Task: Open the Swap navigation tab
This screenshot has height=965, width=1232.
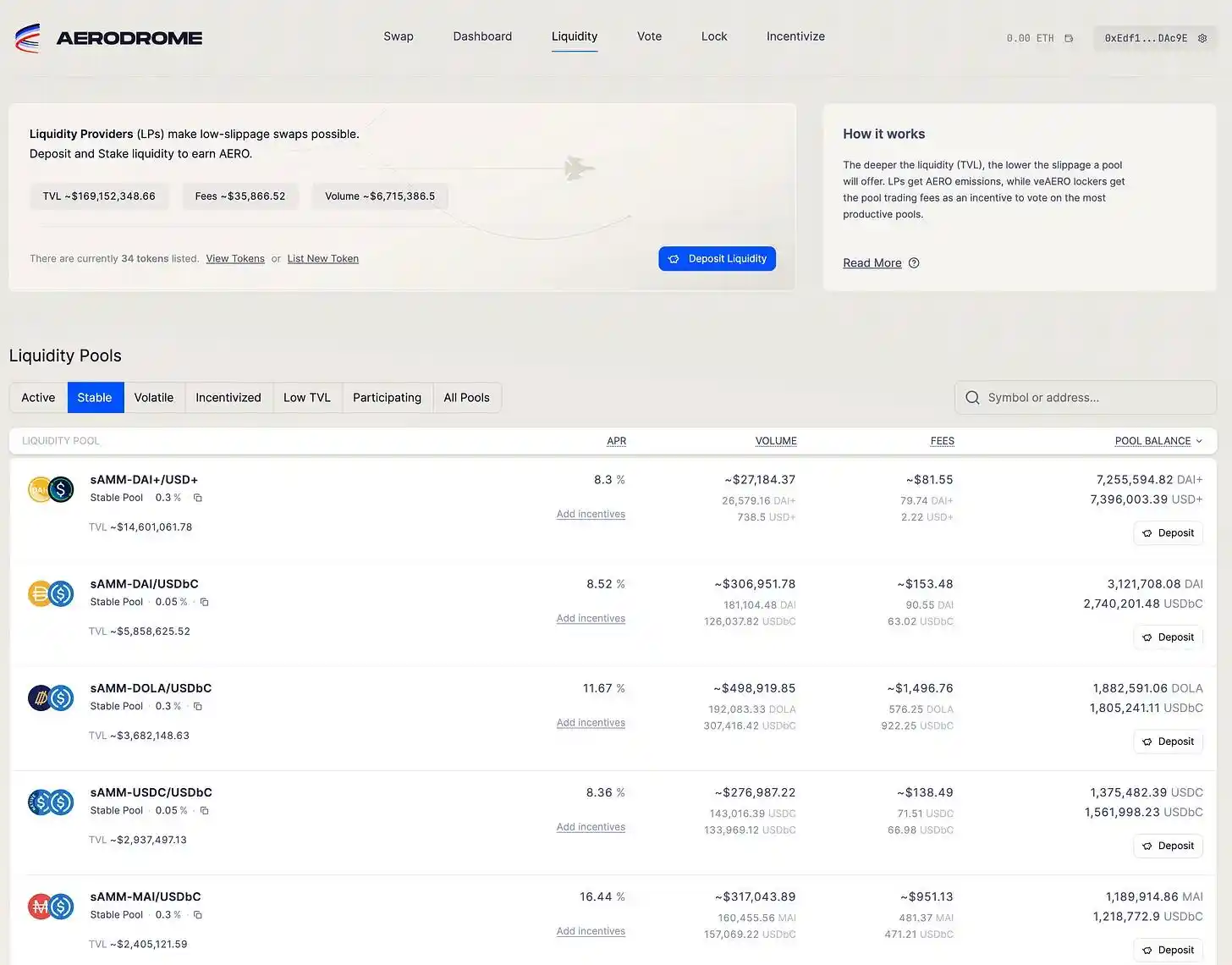Action: coord(399,36)
